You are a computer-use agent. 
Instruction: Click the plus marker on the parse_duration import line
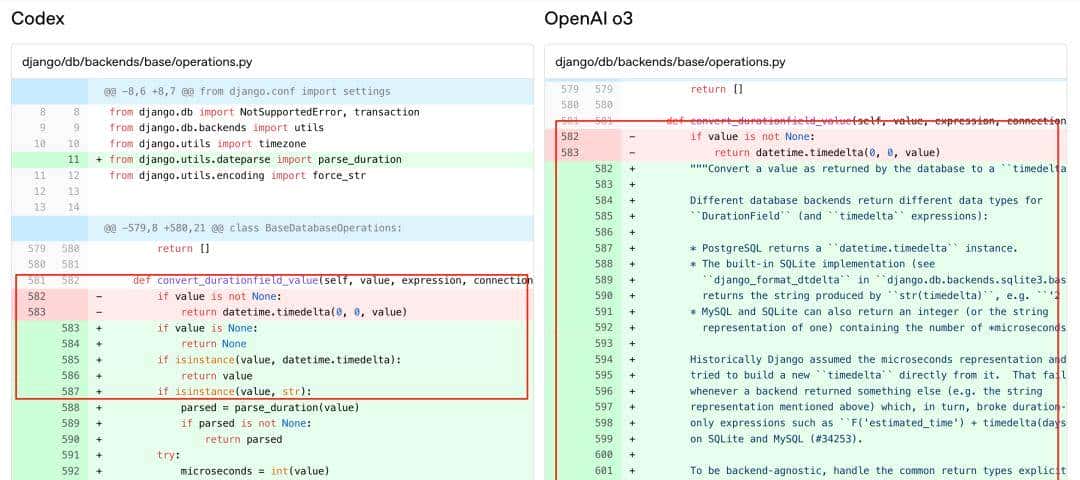tap(99, 160)
